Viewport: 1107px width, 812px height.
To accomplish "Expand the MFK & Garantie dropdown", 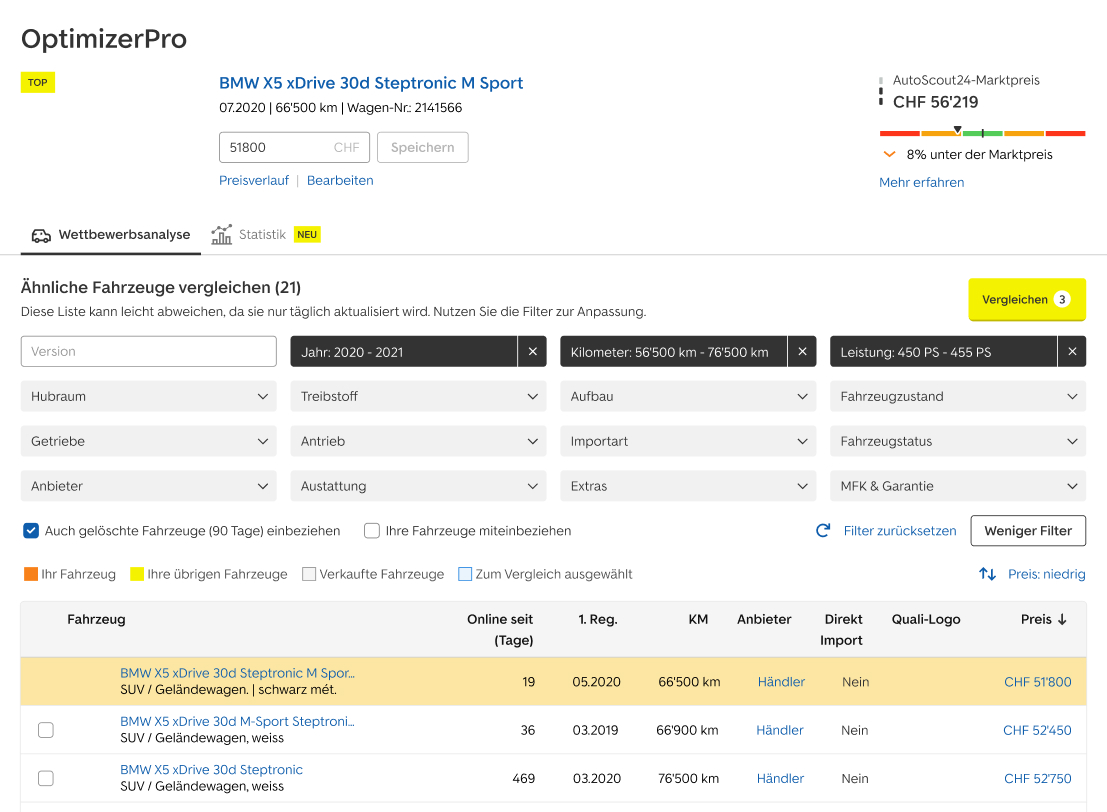I will click(958, 486).
